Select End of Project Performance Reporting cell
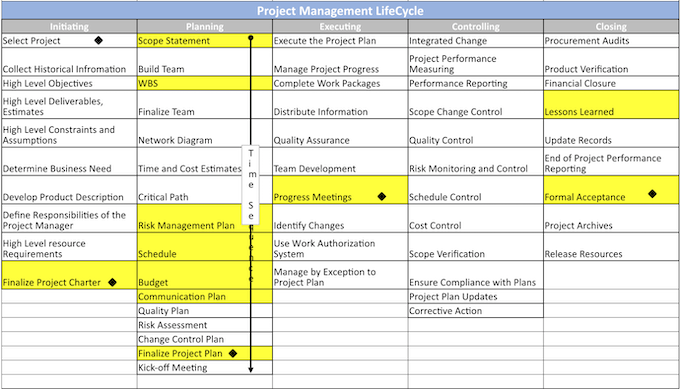Viewport: 680px width, 389px height. (x=611, y=161)
